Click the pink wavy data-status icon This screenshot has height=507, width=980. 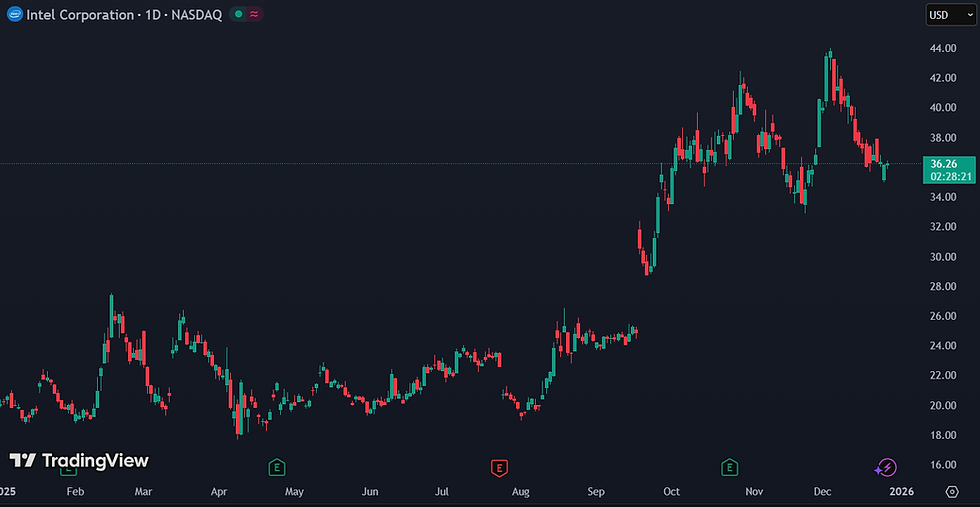[254, 14]
